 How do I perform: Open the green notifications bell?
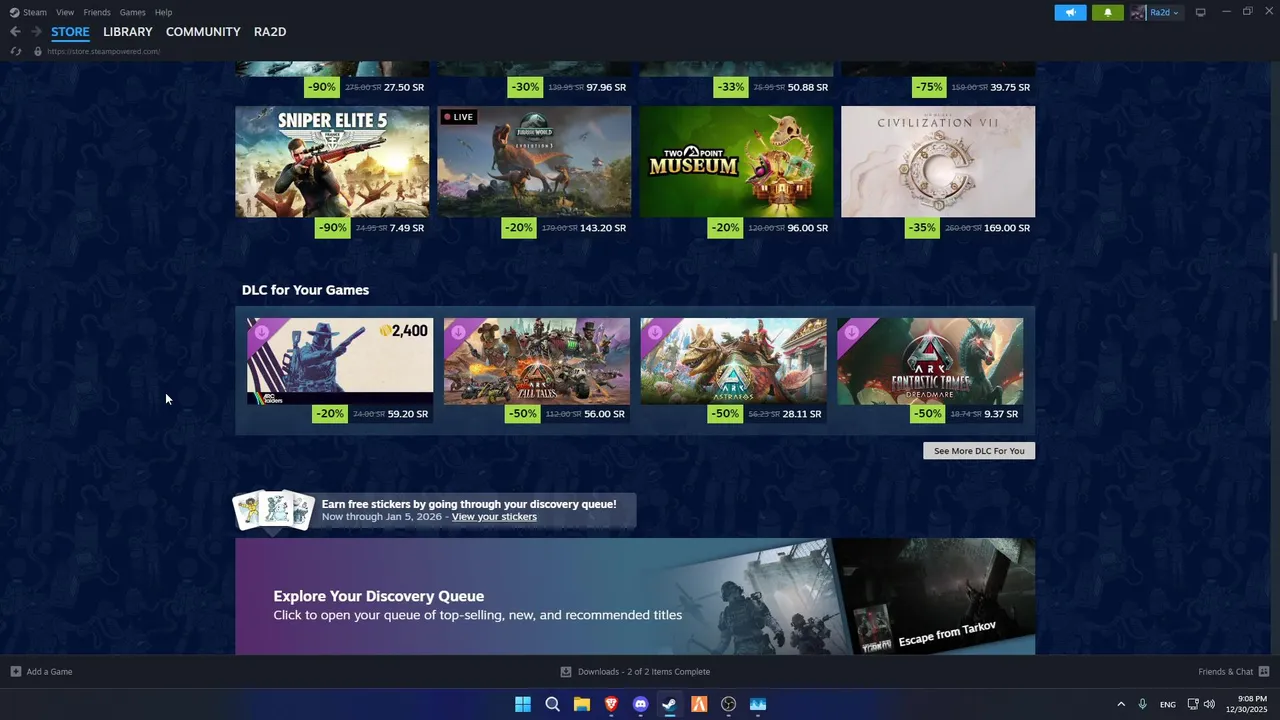point(1107,12)
